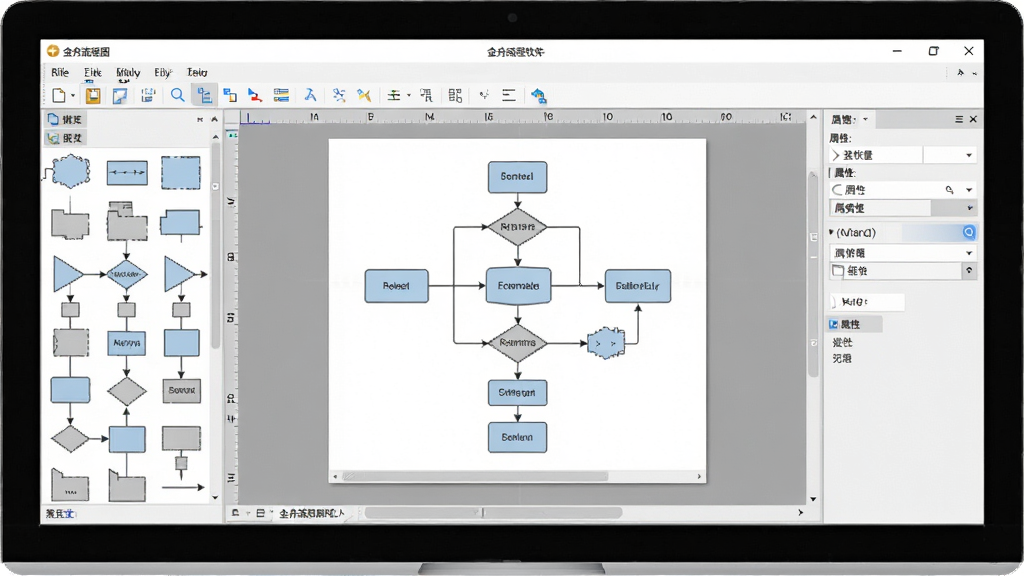Collapse the shapes panel with its chevron
This screenshot has height=576, width=1024.
(214, 120)
